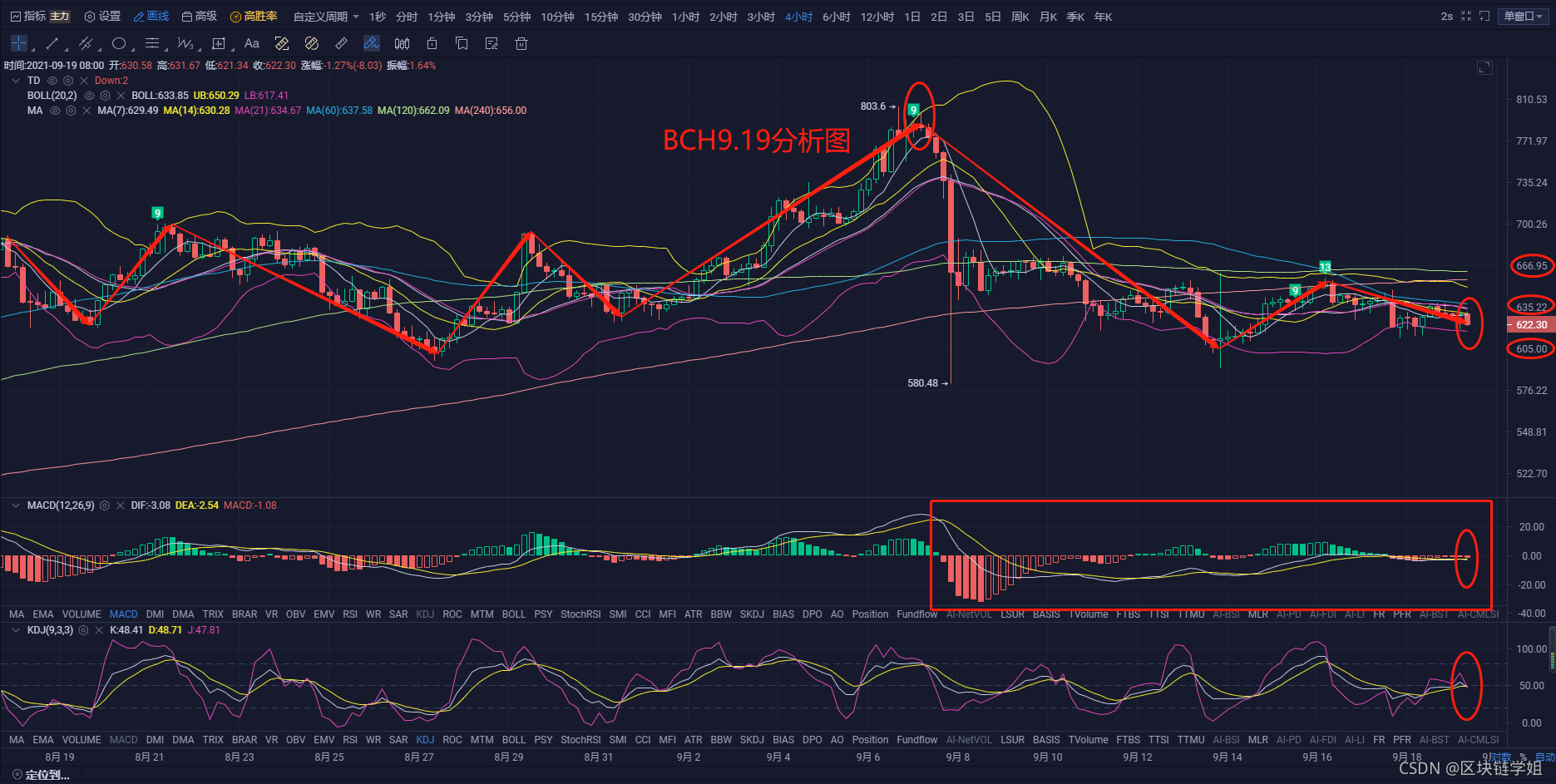Click the lock drawings icon
This screenshot has width=1556, height=784.
tap(432, 43)
